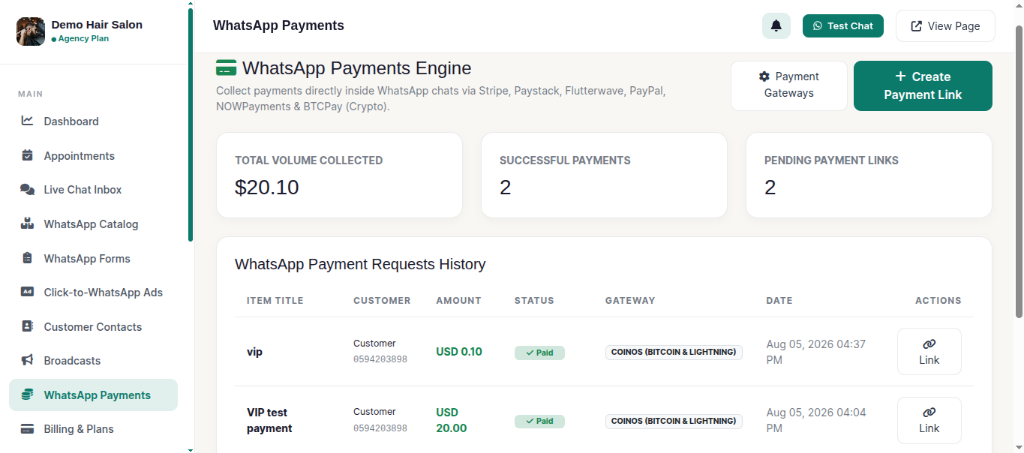Click the View Page button
The width and height of the screenshot is (1024, 453).
(x=945, y=26)
